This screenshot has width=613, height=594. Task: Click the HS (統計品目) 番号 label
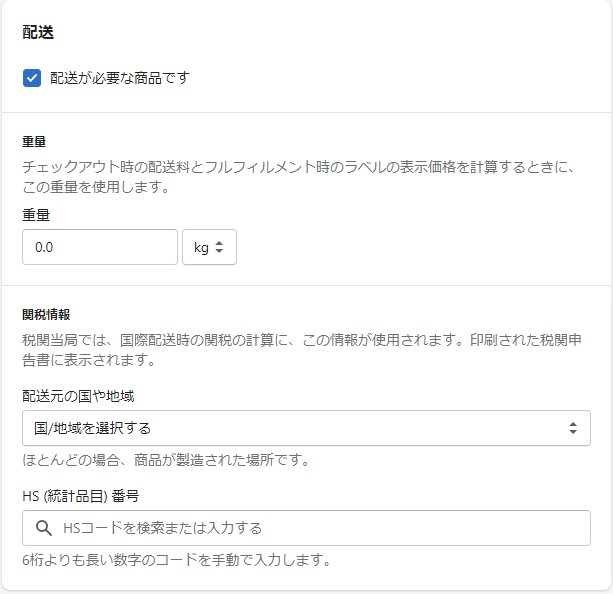[79, 495]
